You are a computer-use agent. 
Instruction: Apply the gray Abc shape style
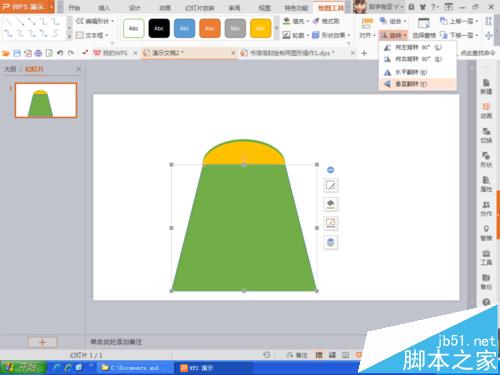click(x=235, y=28)
